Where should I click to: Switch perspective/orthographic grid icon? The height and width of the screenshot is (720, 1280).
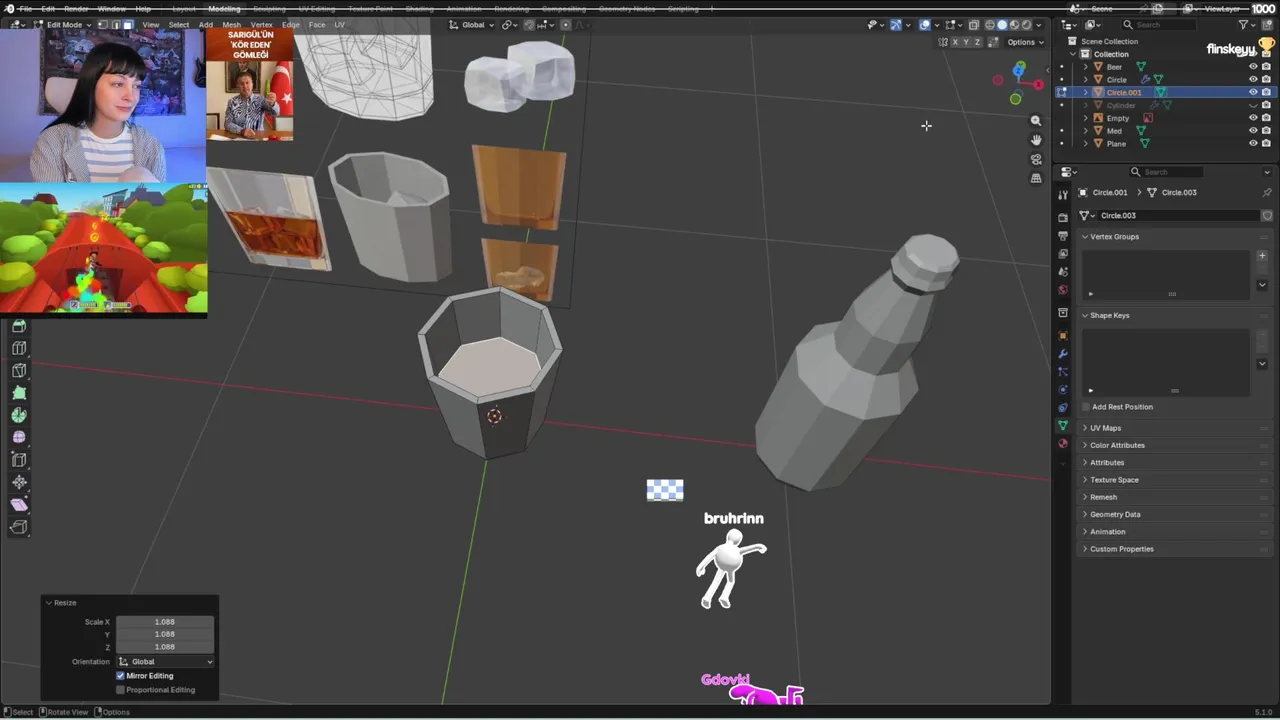[x=1036, y=178]
